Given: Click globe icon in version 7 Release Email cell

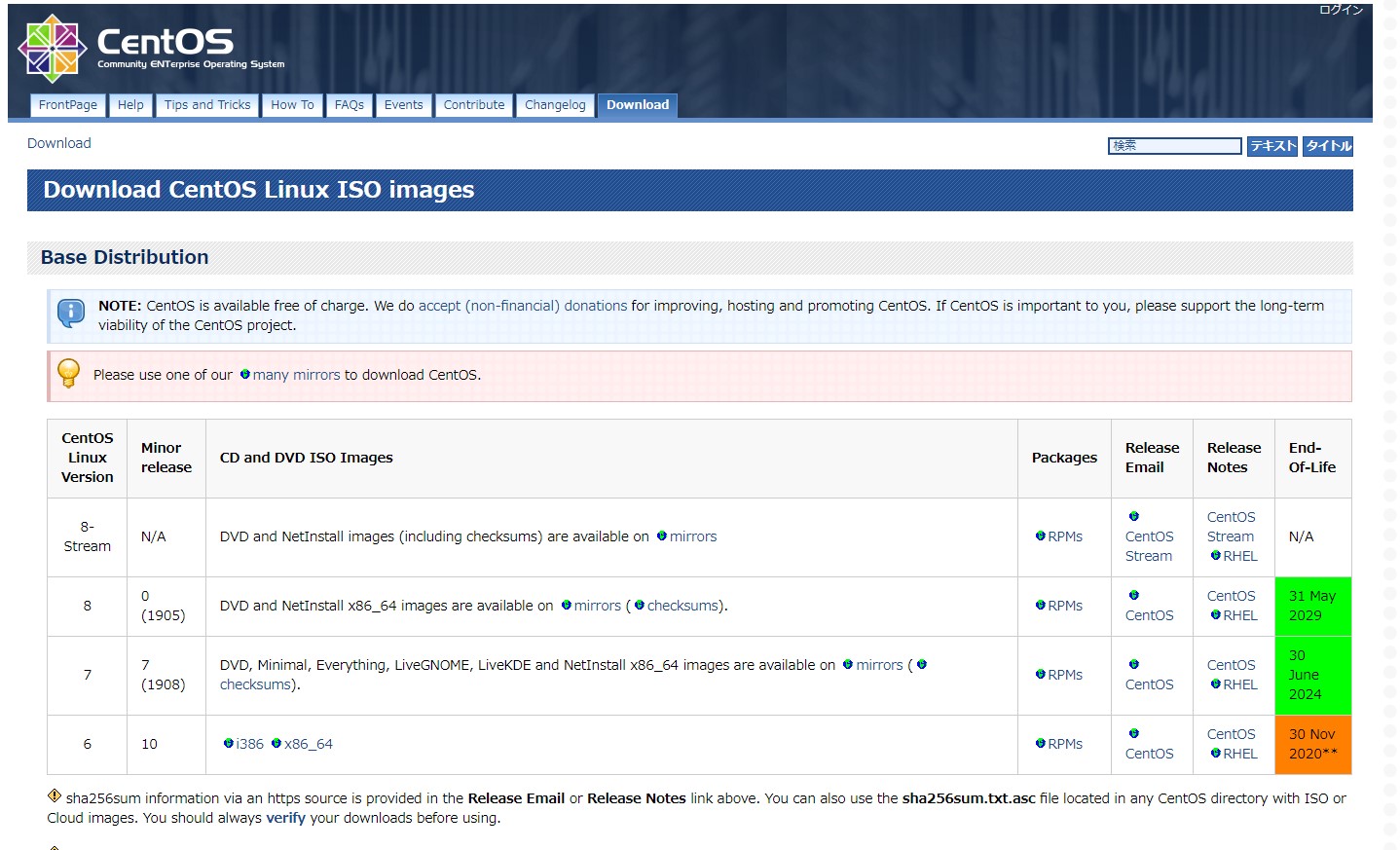Looking at the screenshot, I should click(1134, 664).
